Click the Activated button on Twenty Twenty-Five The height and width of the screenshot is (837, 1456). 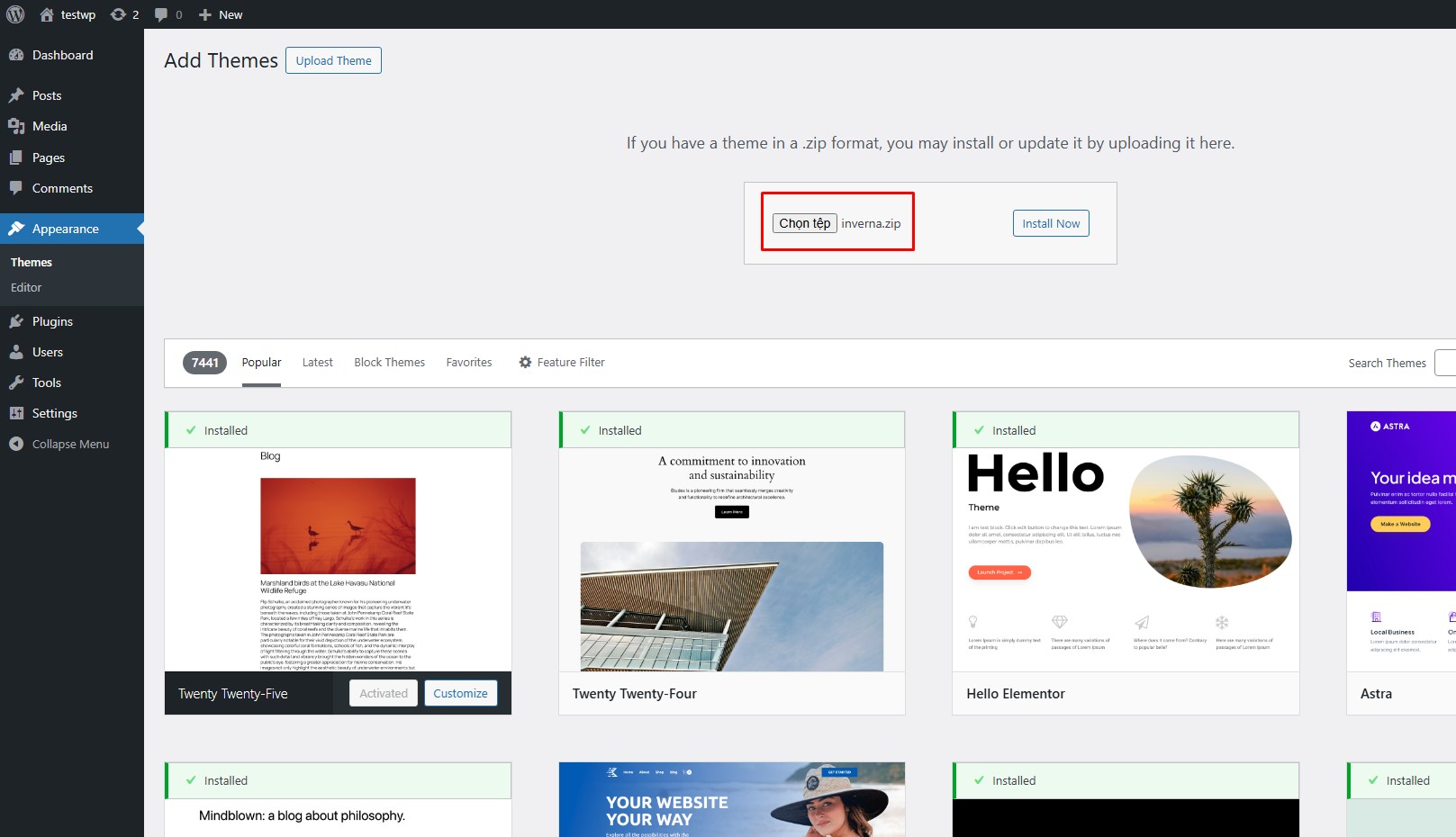[384, 693]
